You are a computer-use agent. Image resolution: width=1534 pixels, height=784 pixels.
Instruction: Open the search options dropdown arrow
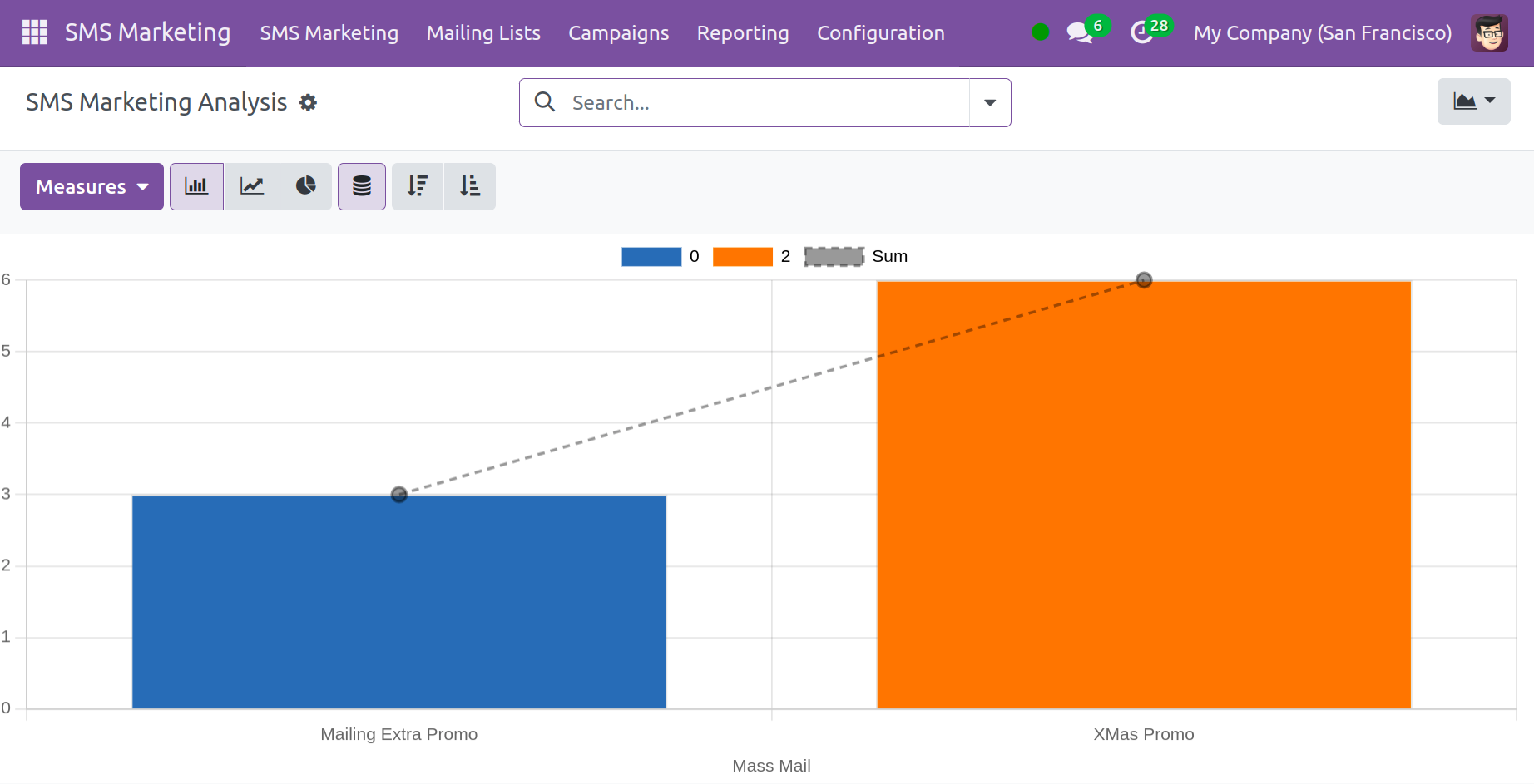point(990,102)
